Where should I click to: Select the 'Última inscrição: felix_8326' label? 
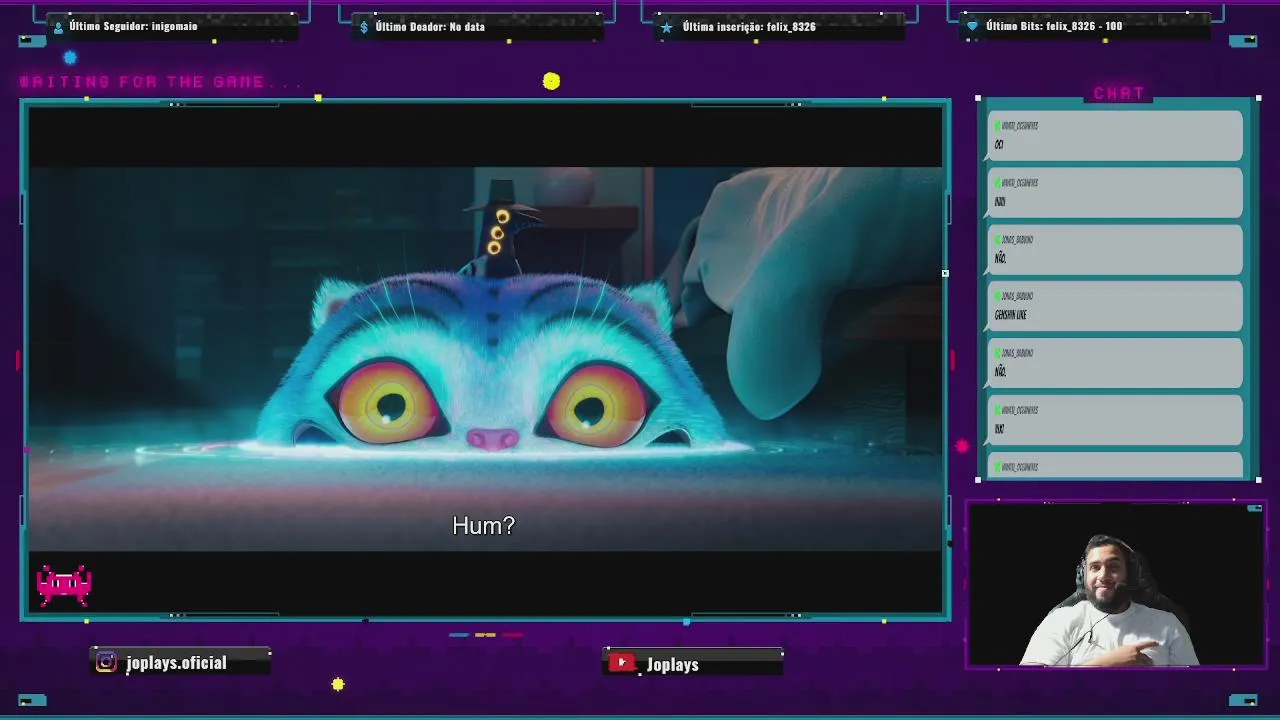click(749, 27)
